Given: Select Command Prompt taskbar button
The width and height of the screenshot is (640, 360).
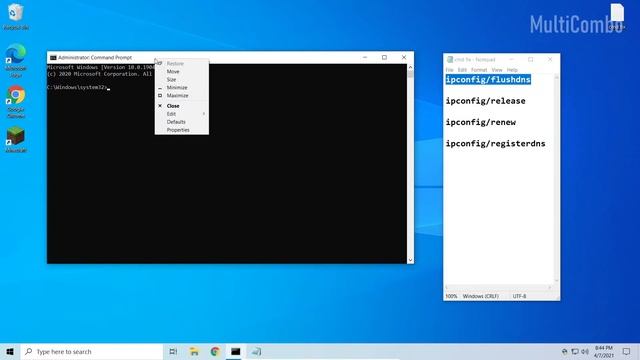Looking at the screenshot, I should click(236, 351).
